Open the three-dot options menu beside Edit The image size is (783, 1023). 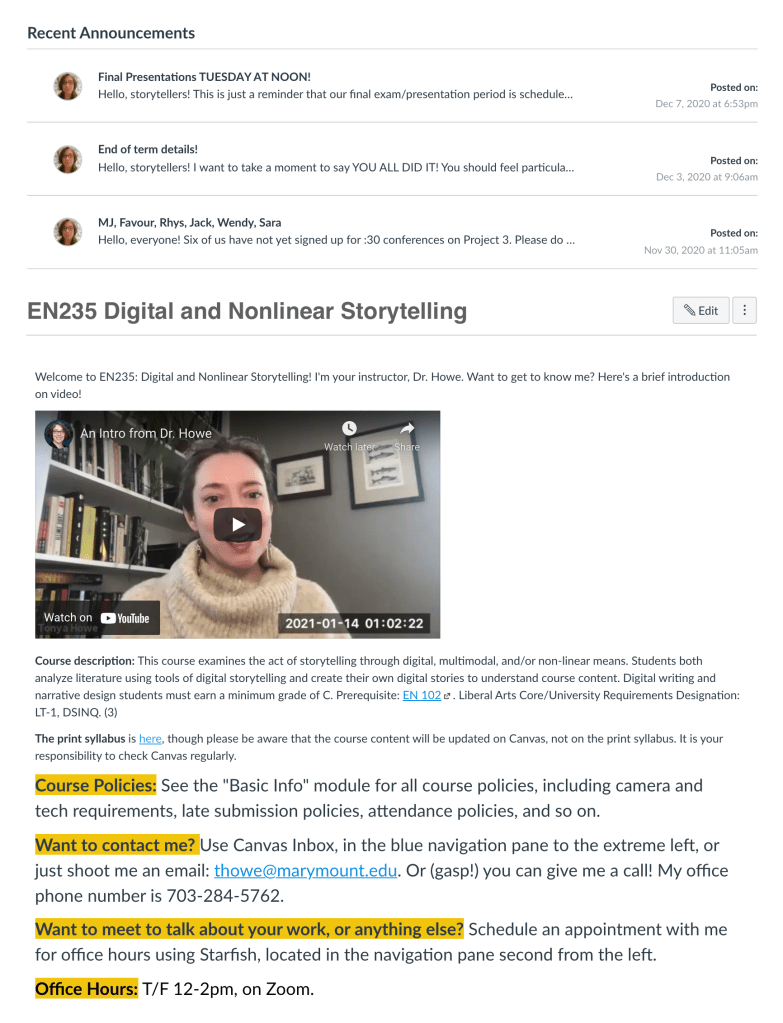point(745,311)
